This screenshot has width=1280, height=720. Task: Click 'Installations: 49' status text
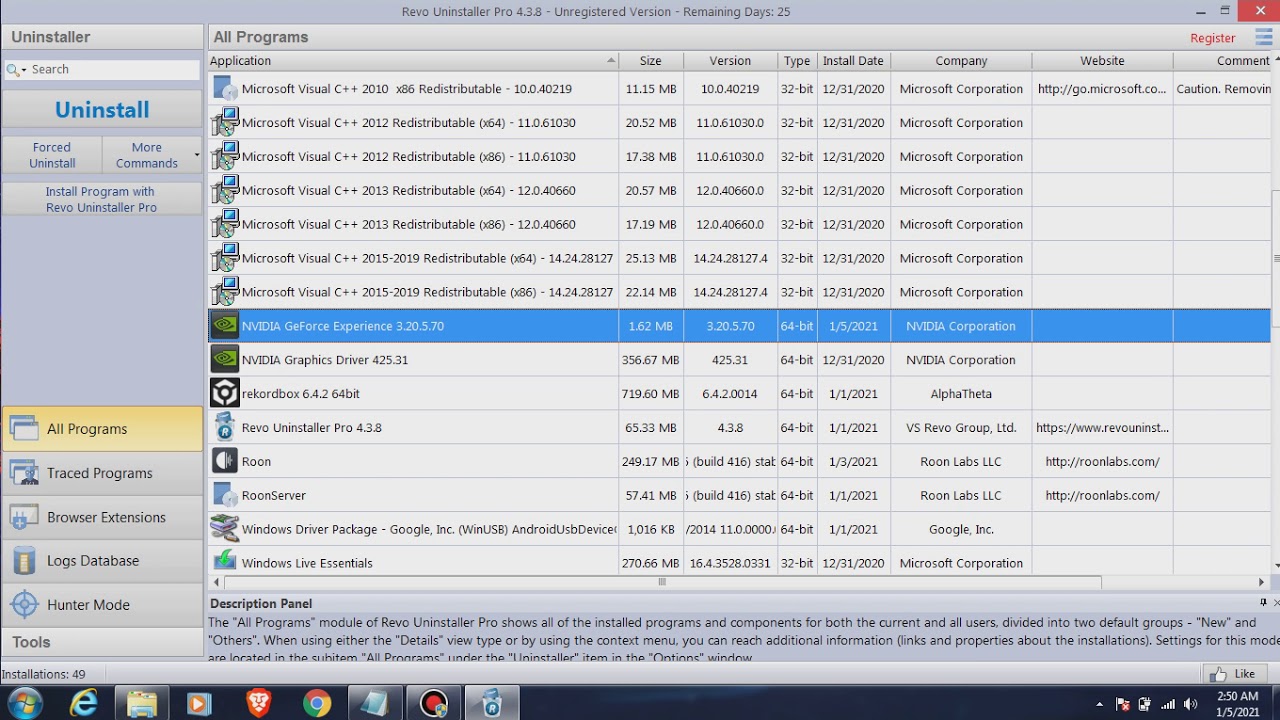coord(43,675)
